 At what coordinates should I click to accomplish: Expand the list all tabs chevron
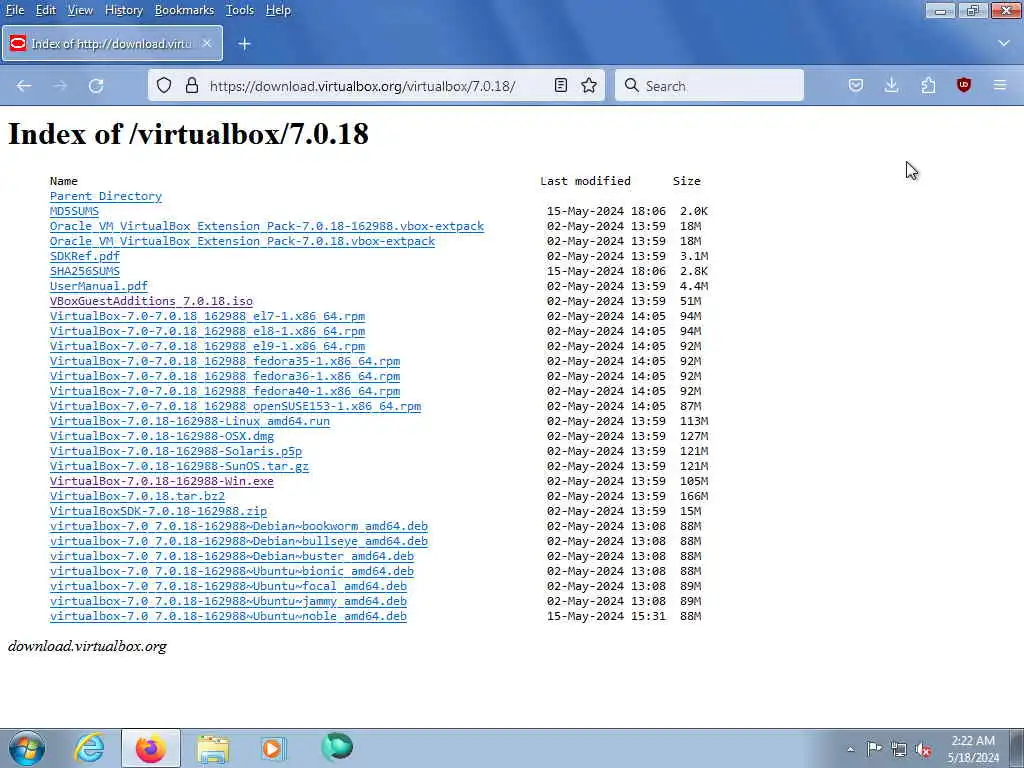tap(1004, 43)
